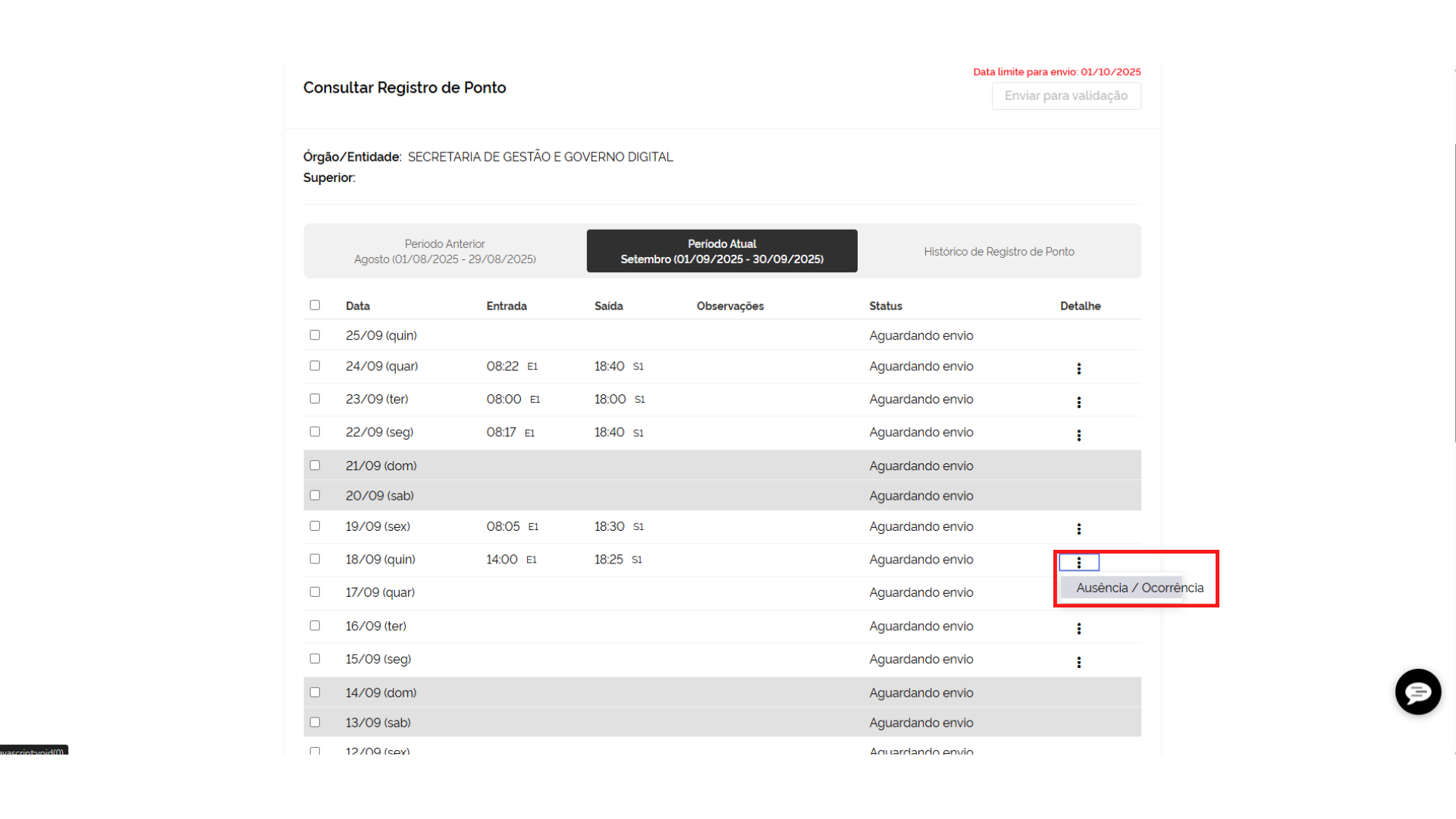Tick checkbox for 14/09 (dom)
This screenshot has width=1456, height=819.
pos(315,692)
